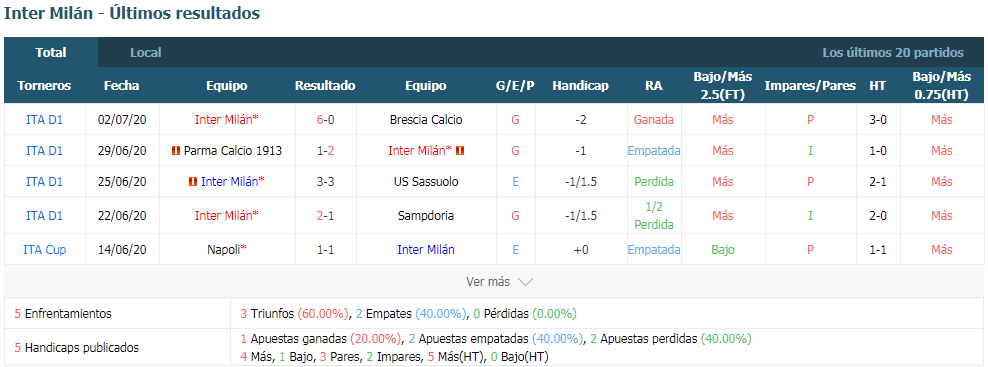Image resolution: width=988 pixels, height=367 pixels.
Task: Expand the Ver más chevron arrow
Action: tap(525, 282)
